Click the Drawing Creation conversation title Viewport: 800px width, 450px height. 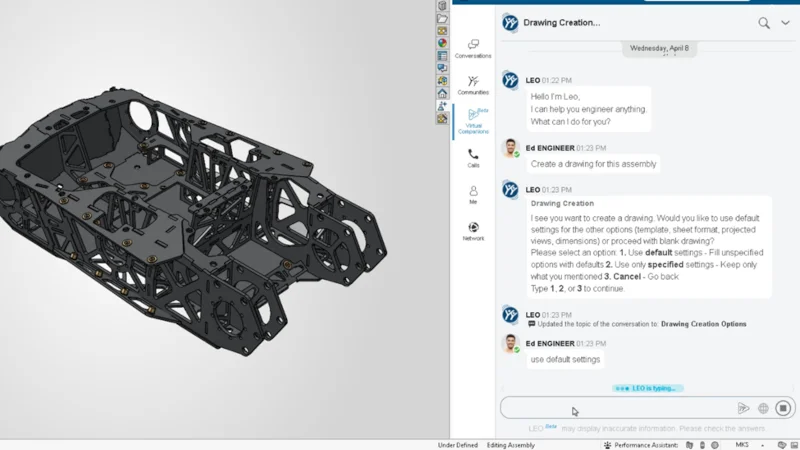(561, 23)
